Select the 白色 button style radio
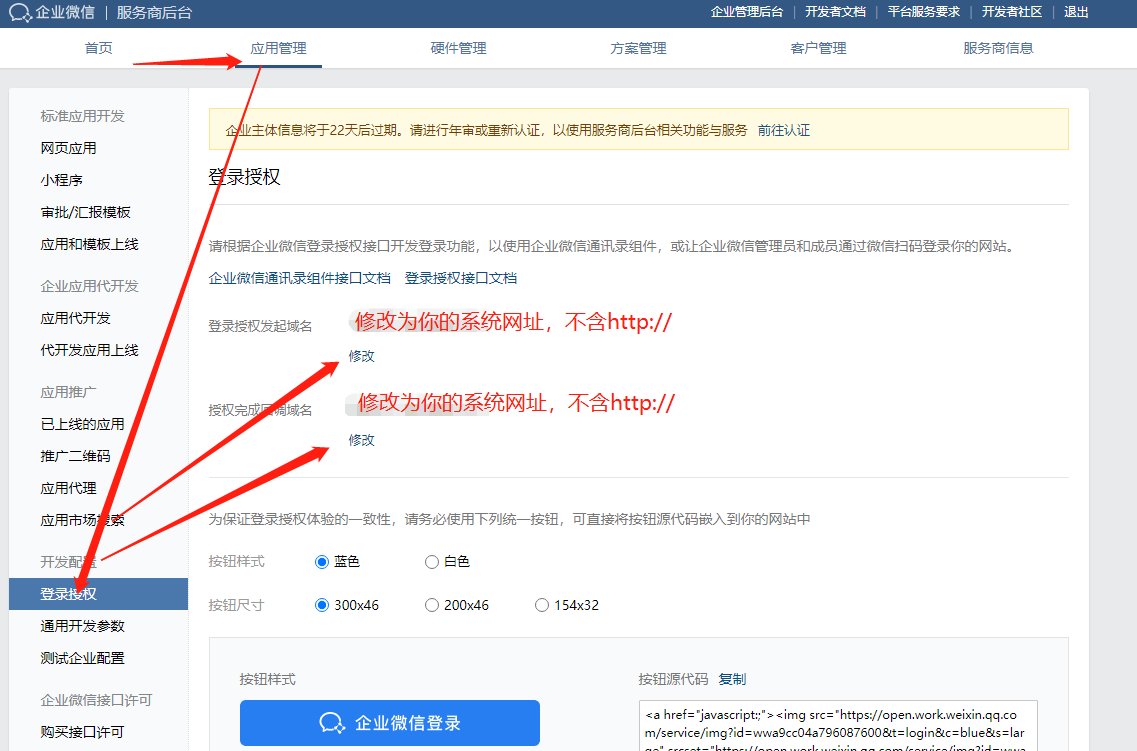 pyautogui.click(x=431, y=562)
